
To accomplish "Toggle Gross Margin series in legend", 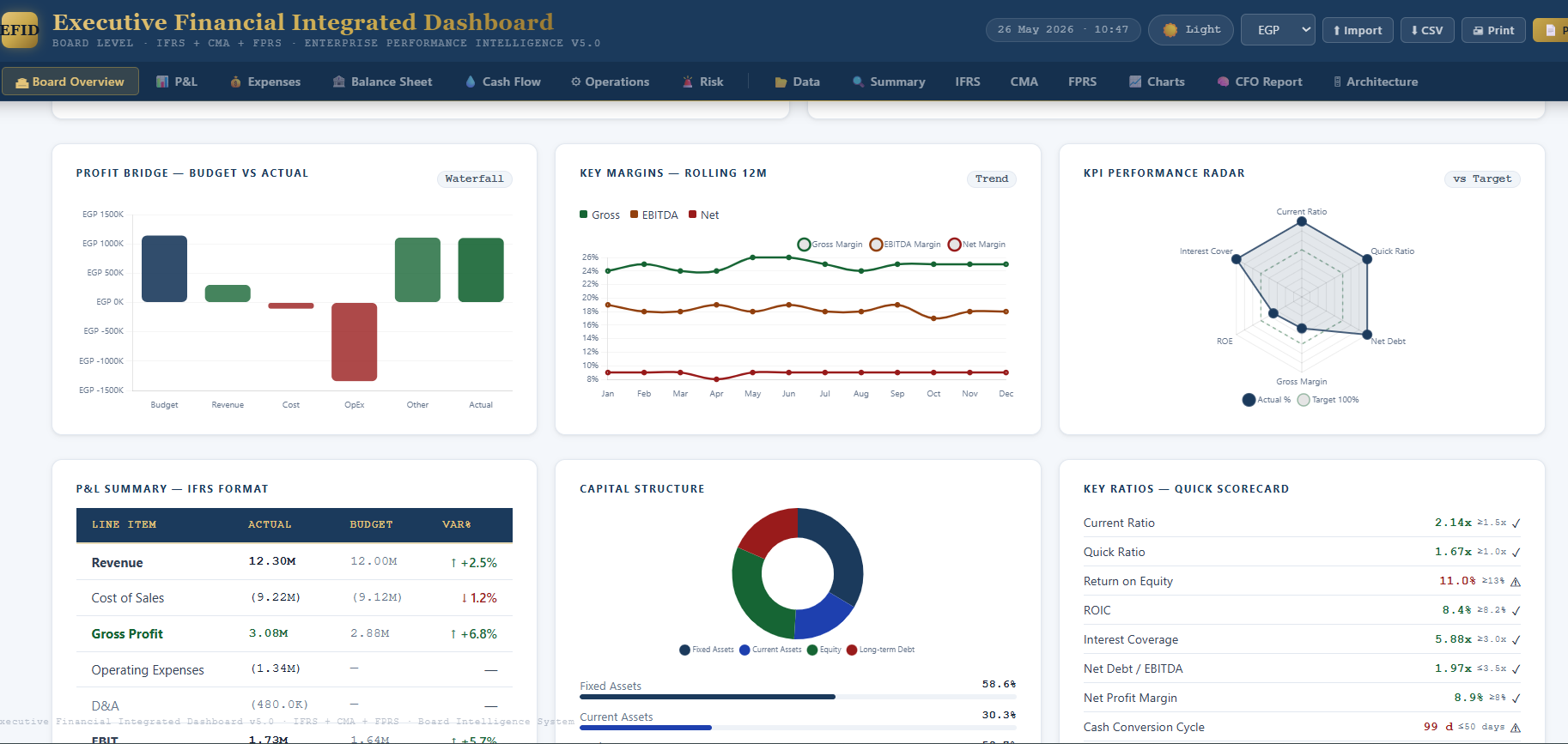I will (830, 245).
